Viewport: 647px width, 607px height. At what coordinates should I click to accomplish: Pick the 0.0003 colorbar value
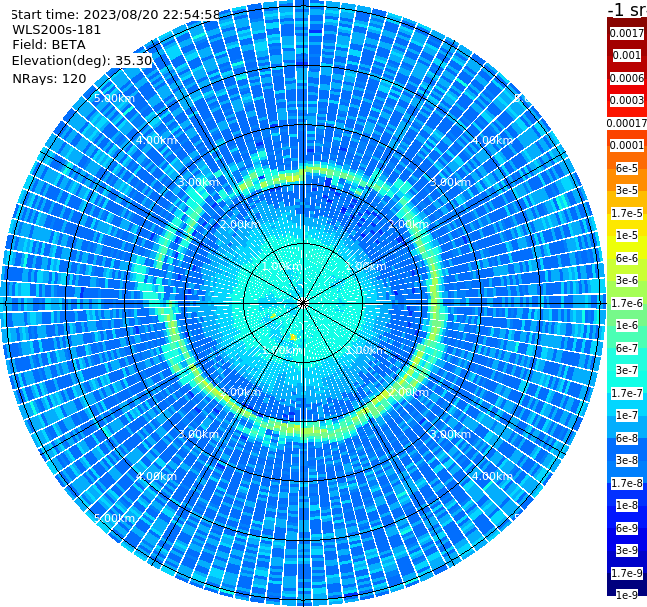tap(627, 101)
